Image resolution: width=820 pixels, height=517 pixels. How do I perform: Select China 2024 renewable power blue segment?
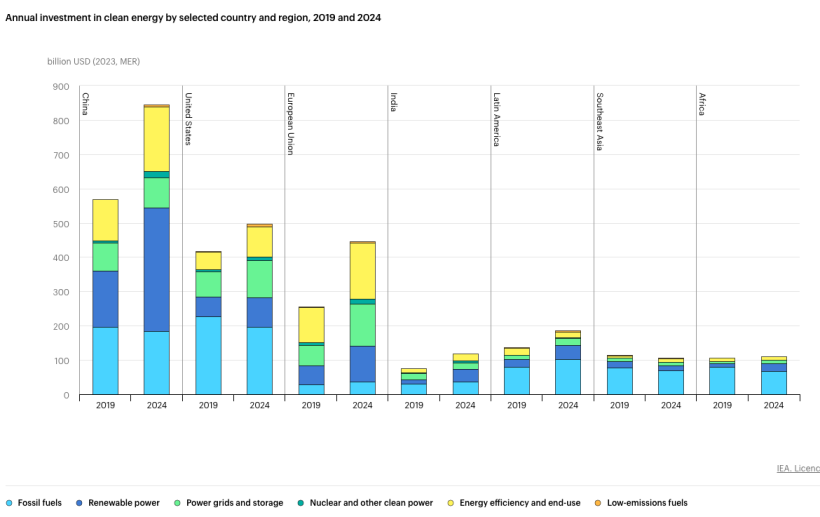coord(157,270)
